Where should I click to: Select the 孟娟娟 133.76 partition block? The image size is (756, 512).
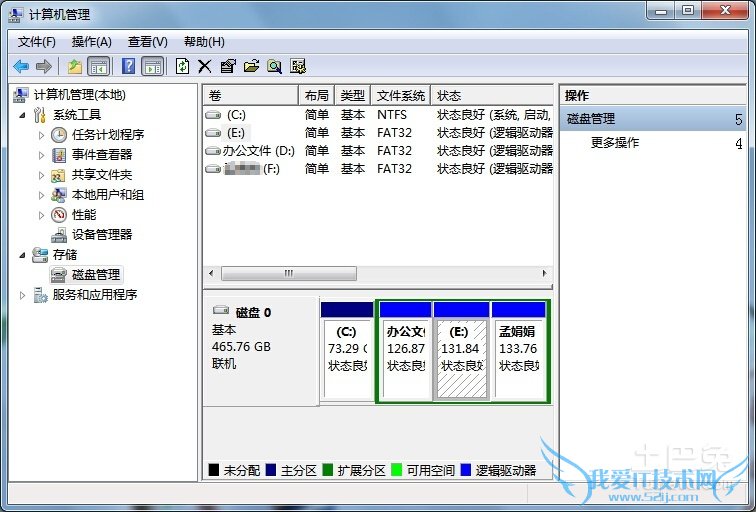(519, 351)
